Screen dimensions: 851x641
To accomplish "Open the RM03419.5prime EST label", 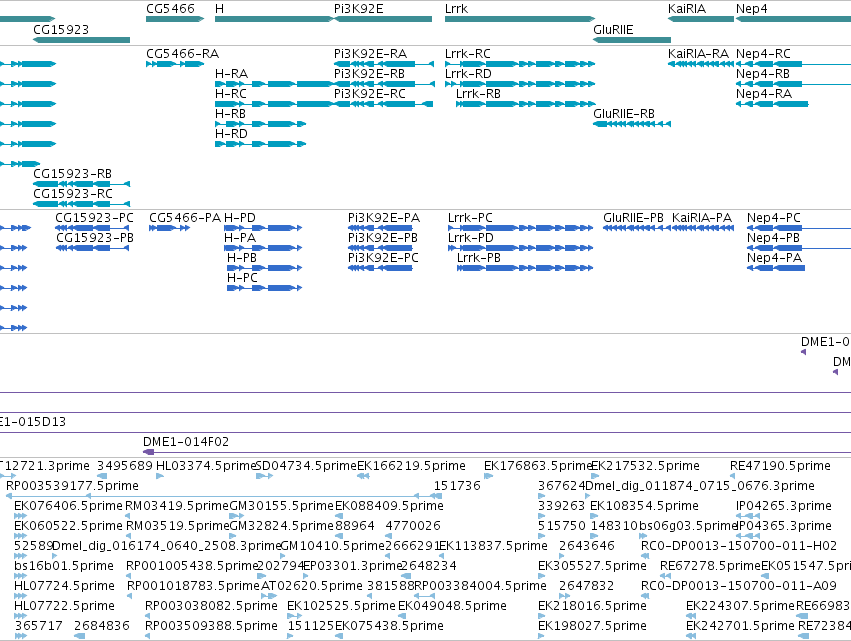I will (x=177, y=506).
